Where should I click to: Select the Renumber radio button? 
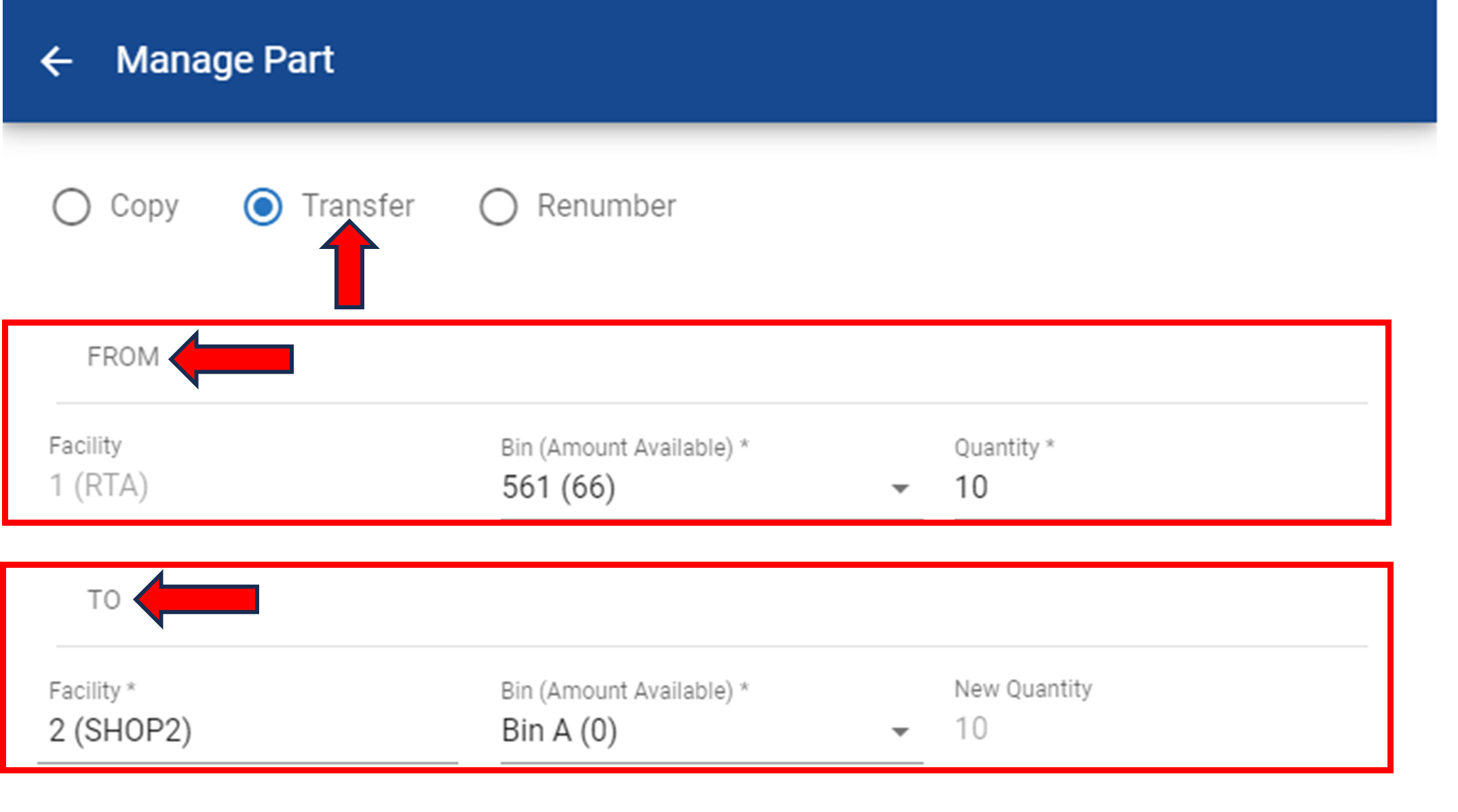pyautogui.click(x=499, y=206)
